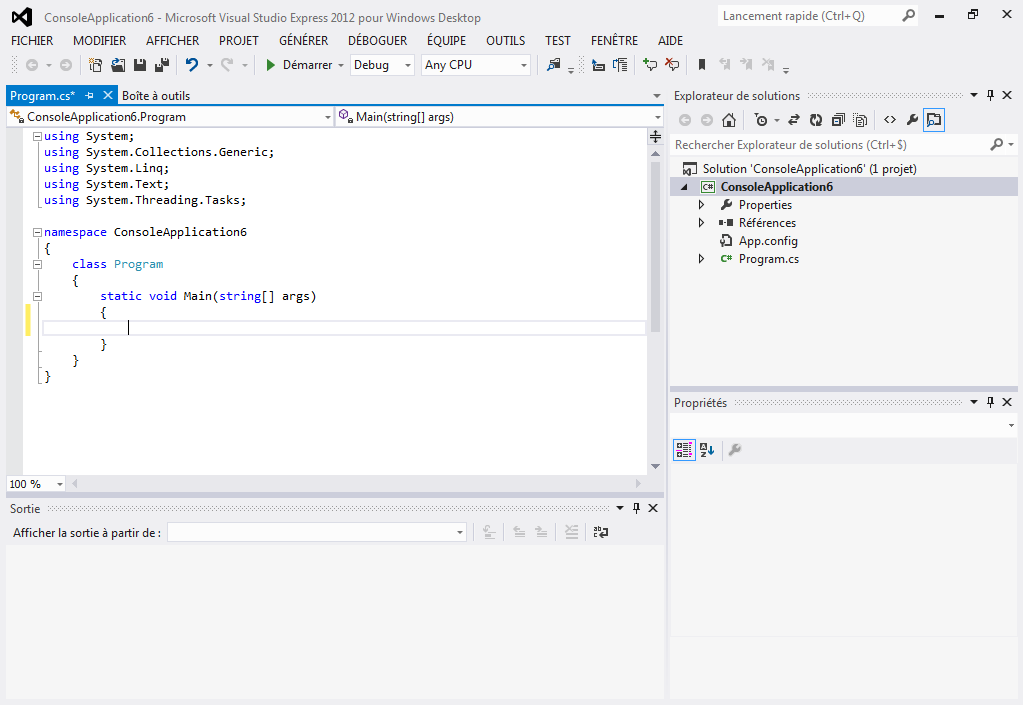
Task: Expand the Références node
Action: (701, 223)
